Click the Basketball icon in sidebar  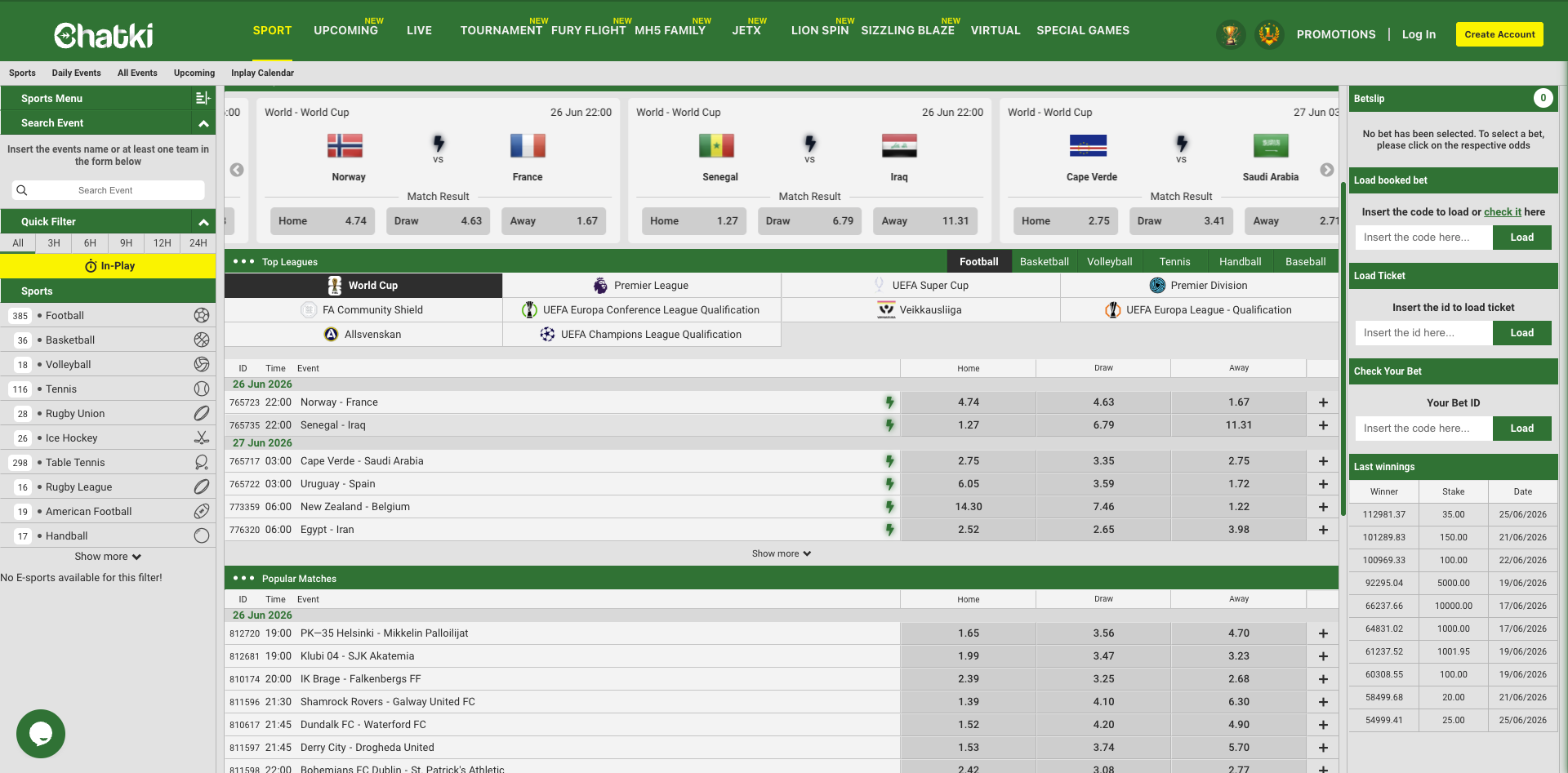(x=202, y=340)
